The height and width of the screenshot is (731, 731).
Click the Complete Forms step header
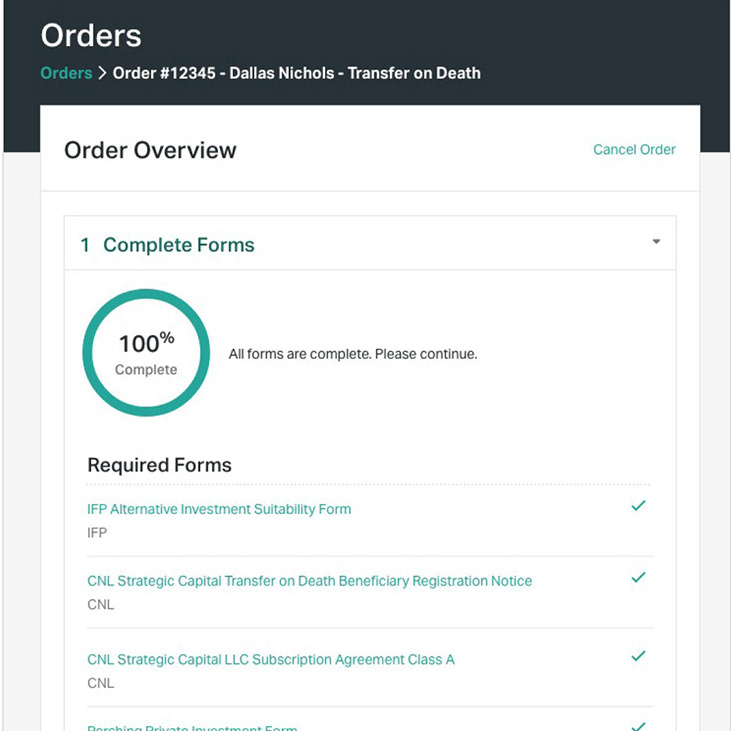click(x=370, y=243)
